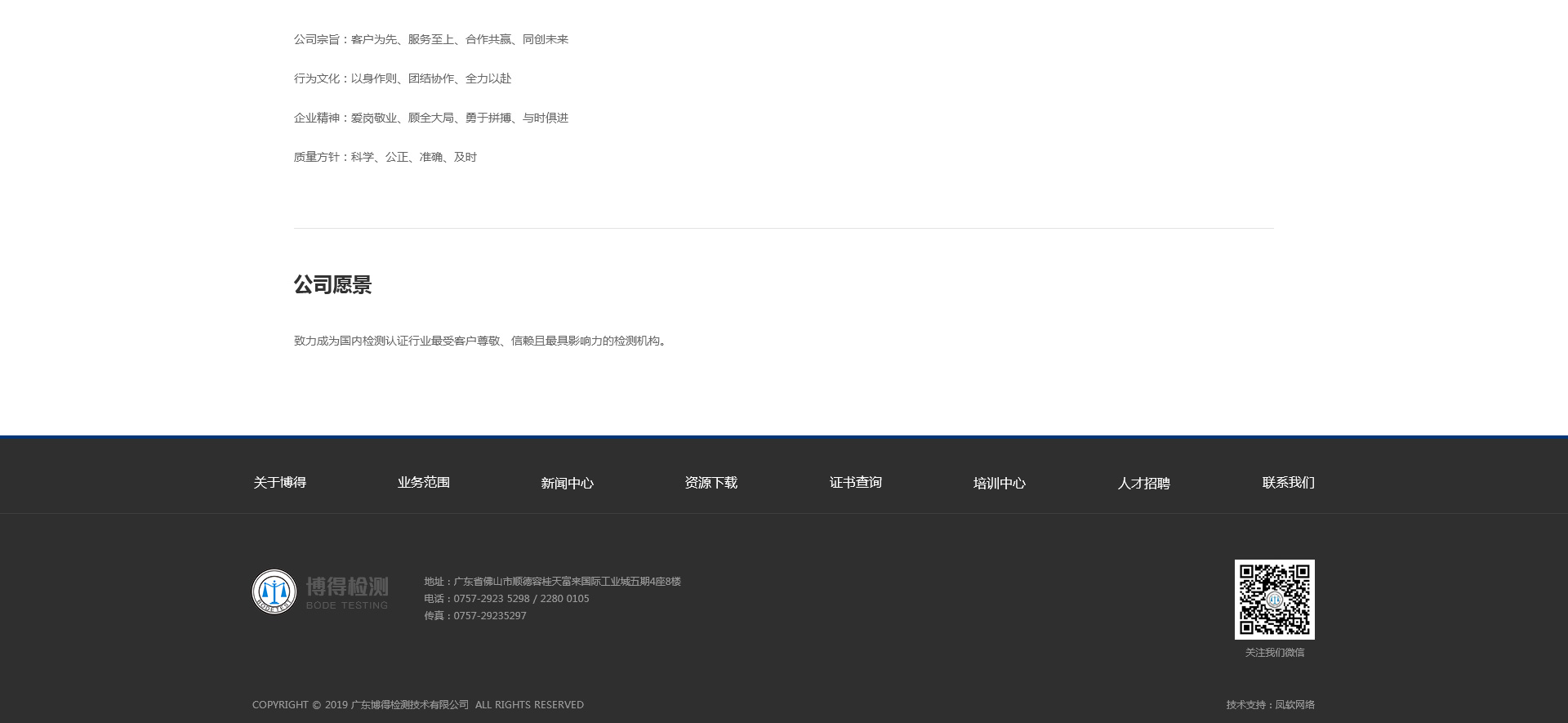Click the 公司宗旨 text line
The width and height of the screenshot is (1568, 723).
point(430,39)
